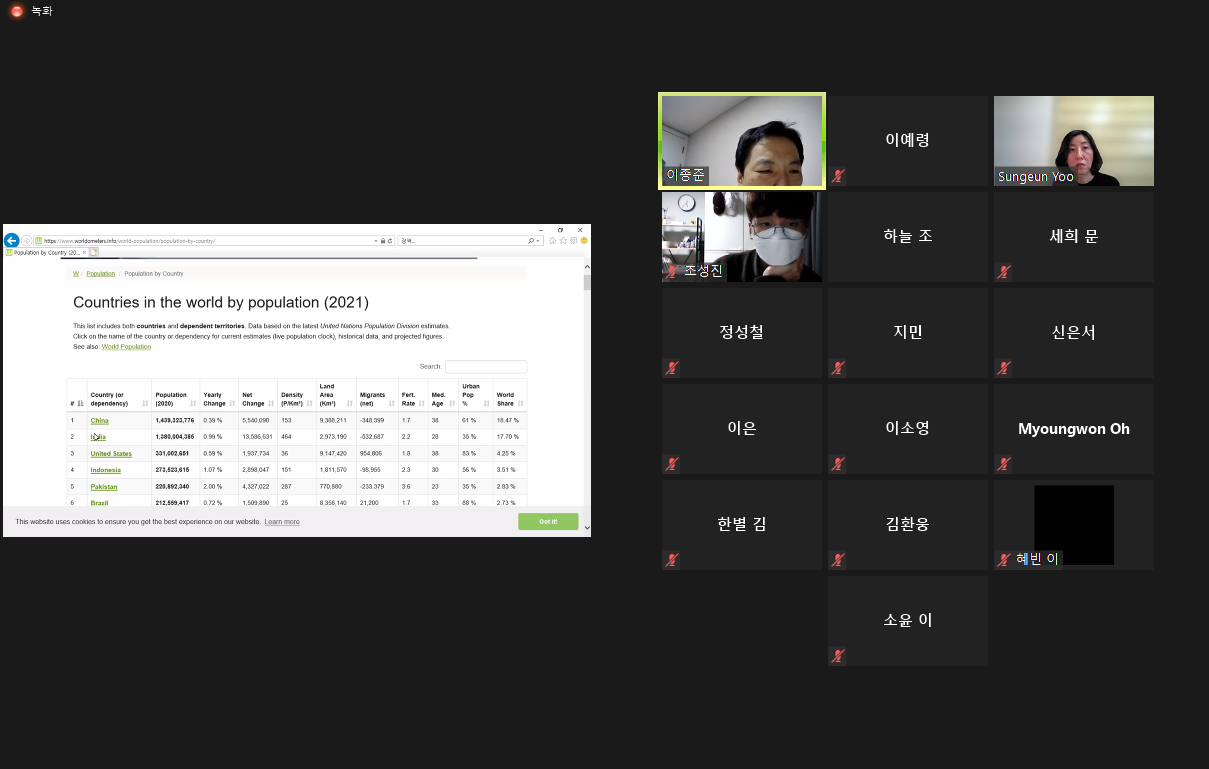Click the lock icon in the address bar
The width and height of the screenshot is (1209, 769).
(383, 240)
